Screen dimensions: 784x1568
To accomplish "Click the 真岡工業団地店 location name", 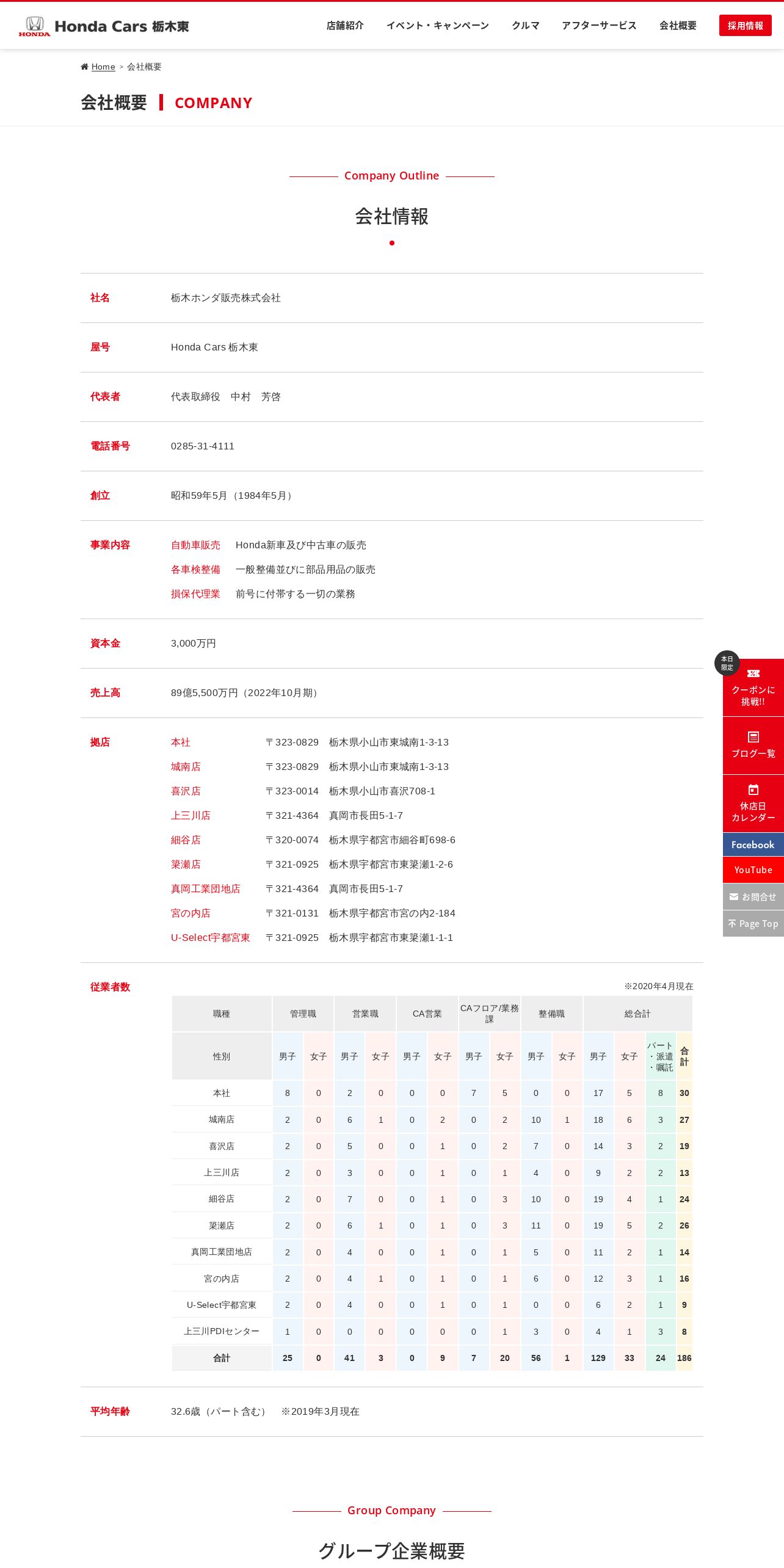I will (x=206, y=889).
